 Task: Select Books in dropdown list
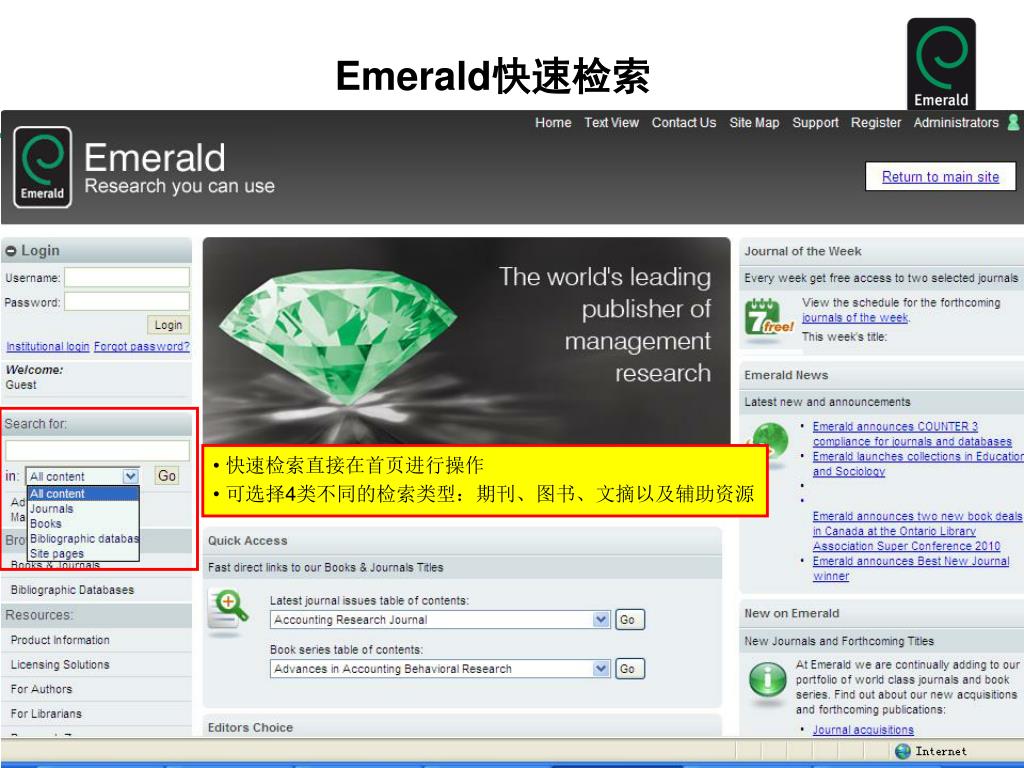(83, 524)
